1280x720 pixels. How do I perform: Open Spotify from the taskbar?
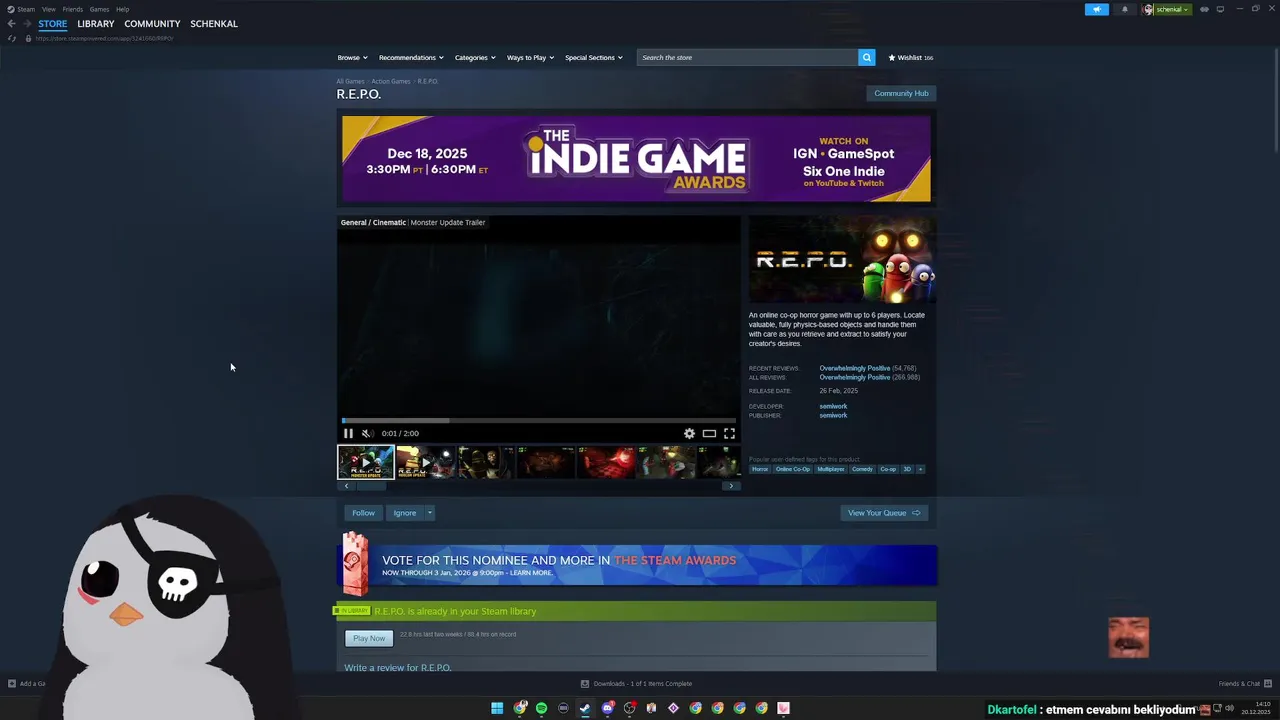click(541, 708)
